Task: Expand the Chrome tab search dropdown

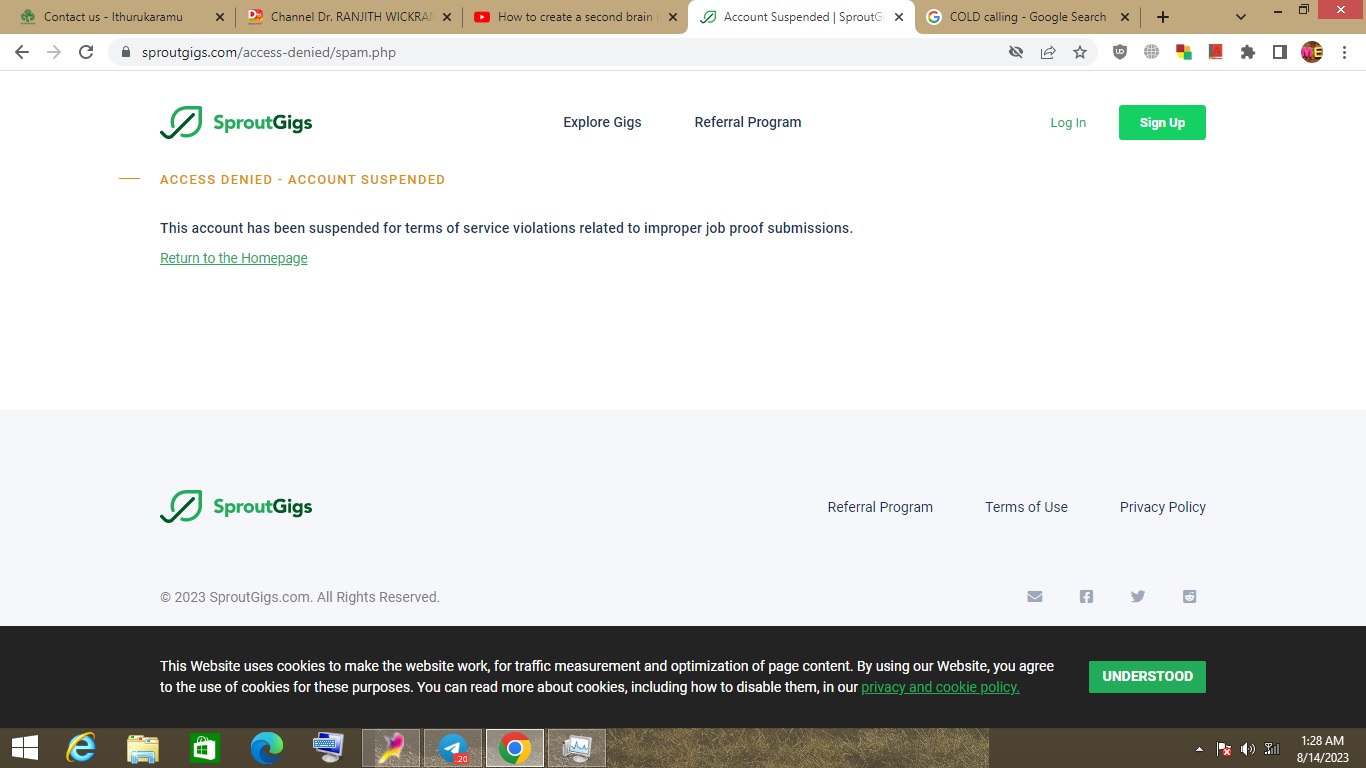Action: (x=1241, y=17)
